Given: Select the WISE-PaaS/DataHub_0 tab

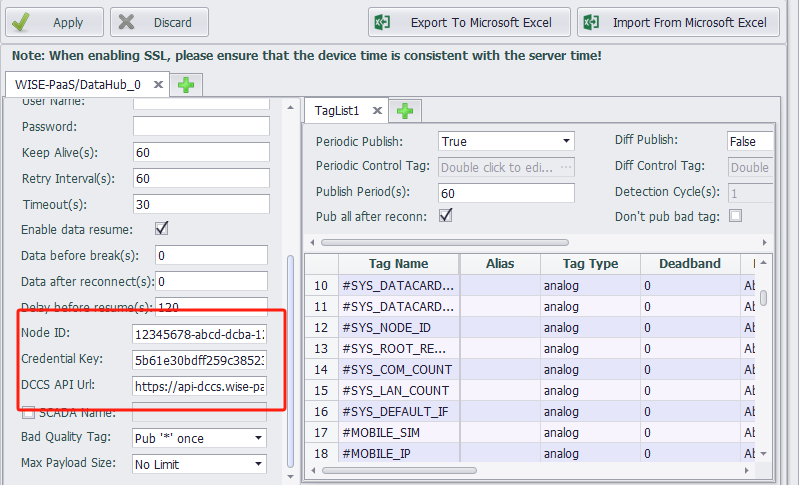Looking at the screenshot, I should (x=77, y=85).
